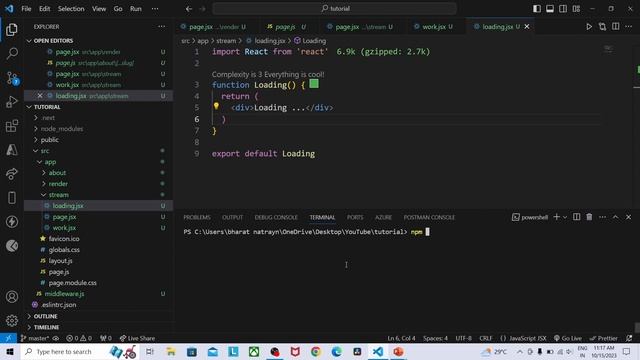Open Chrome from the taskbar

[x=316, y=351]
